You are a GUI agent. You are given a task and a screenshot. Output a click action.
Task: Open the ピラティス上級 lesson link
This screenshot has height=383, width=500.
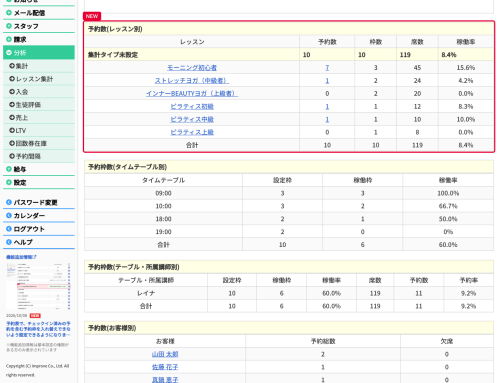192,132
